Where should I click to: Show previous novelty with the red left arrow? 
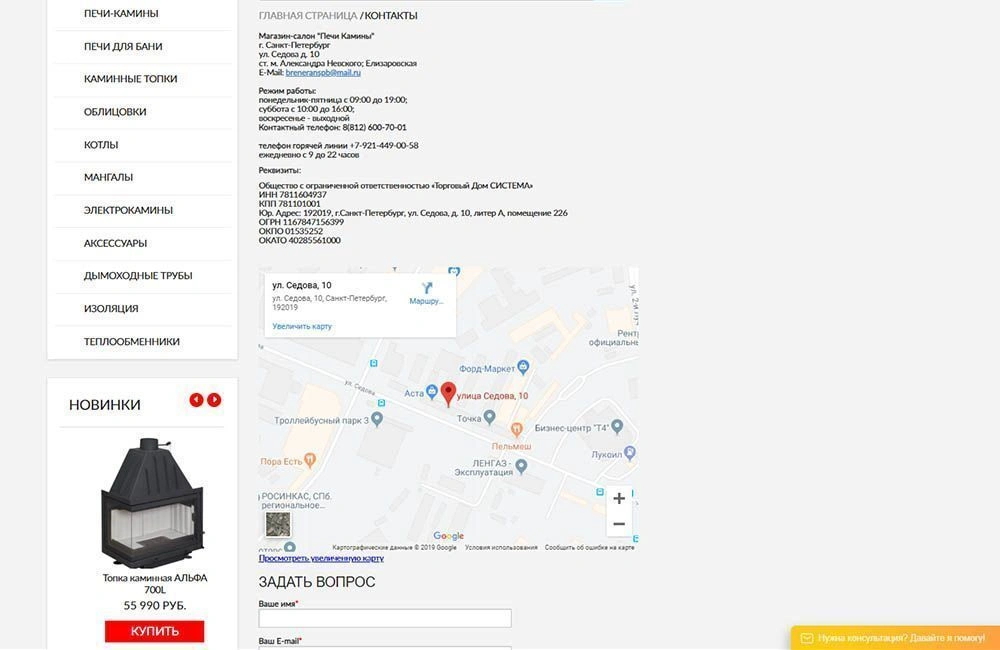pyautogui.click(x=196, y=398)
